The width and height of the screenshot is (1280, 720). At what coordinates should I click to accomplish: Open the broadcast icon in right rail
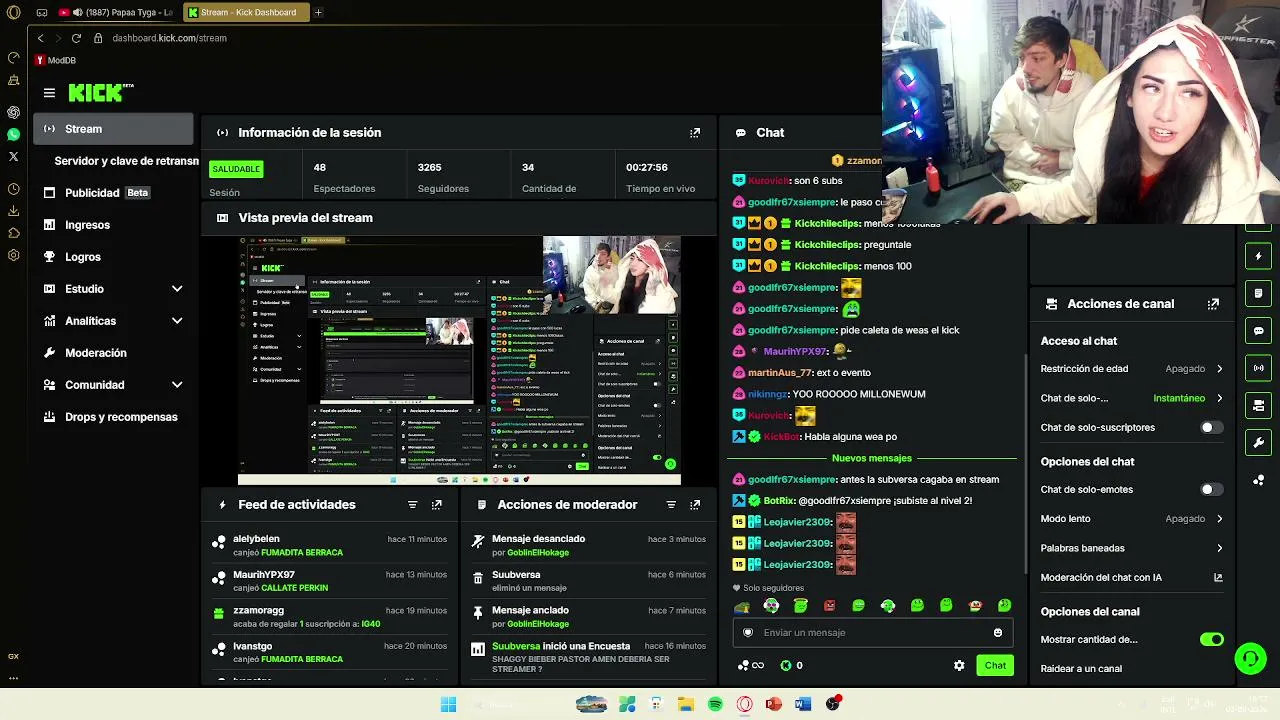click(1259, 368)
